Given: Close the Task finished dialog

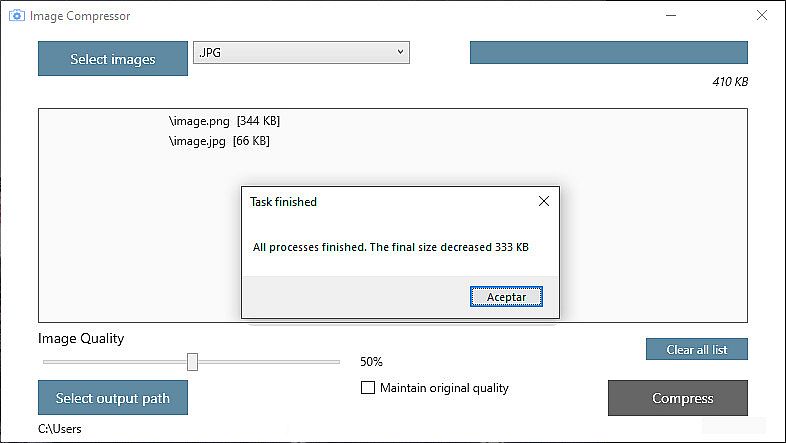Looking at the screenshot, I should (x=543, y=201).
